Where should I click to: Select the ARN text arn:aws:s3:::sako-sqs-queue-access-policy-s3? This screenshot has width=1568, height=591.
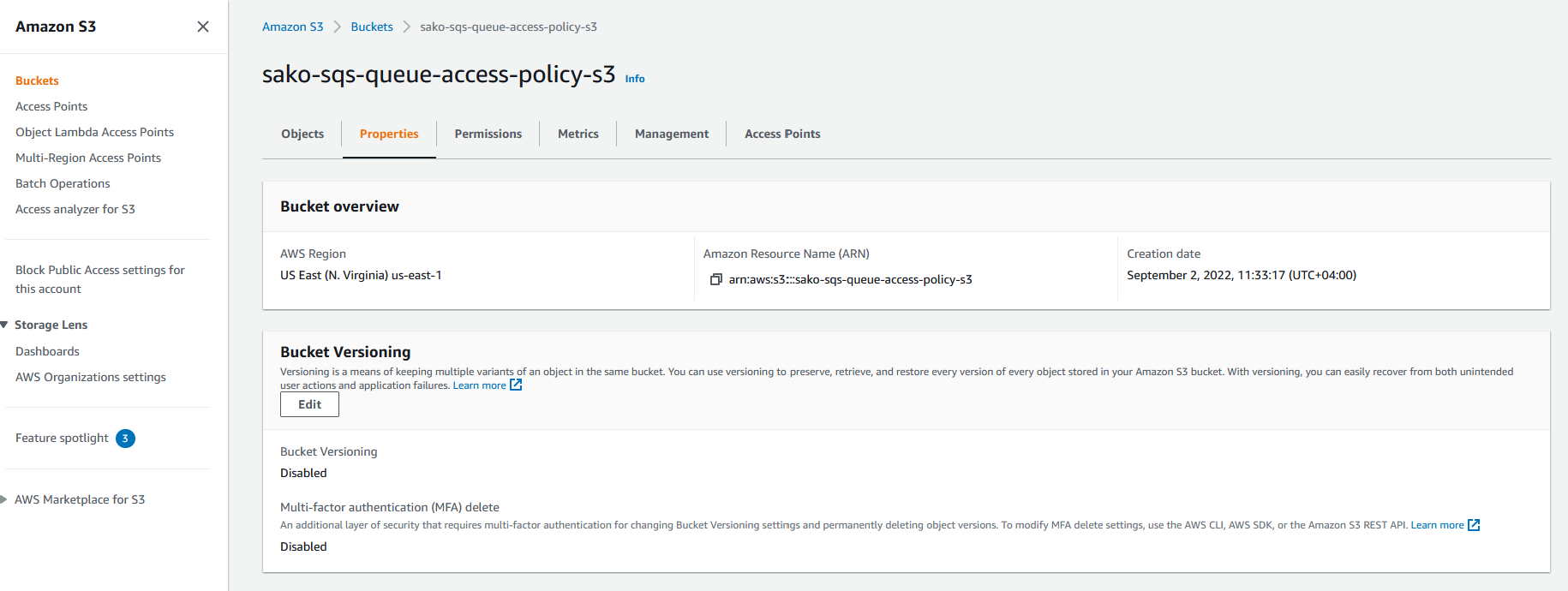click(850, 279)
